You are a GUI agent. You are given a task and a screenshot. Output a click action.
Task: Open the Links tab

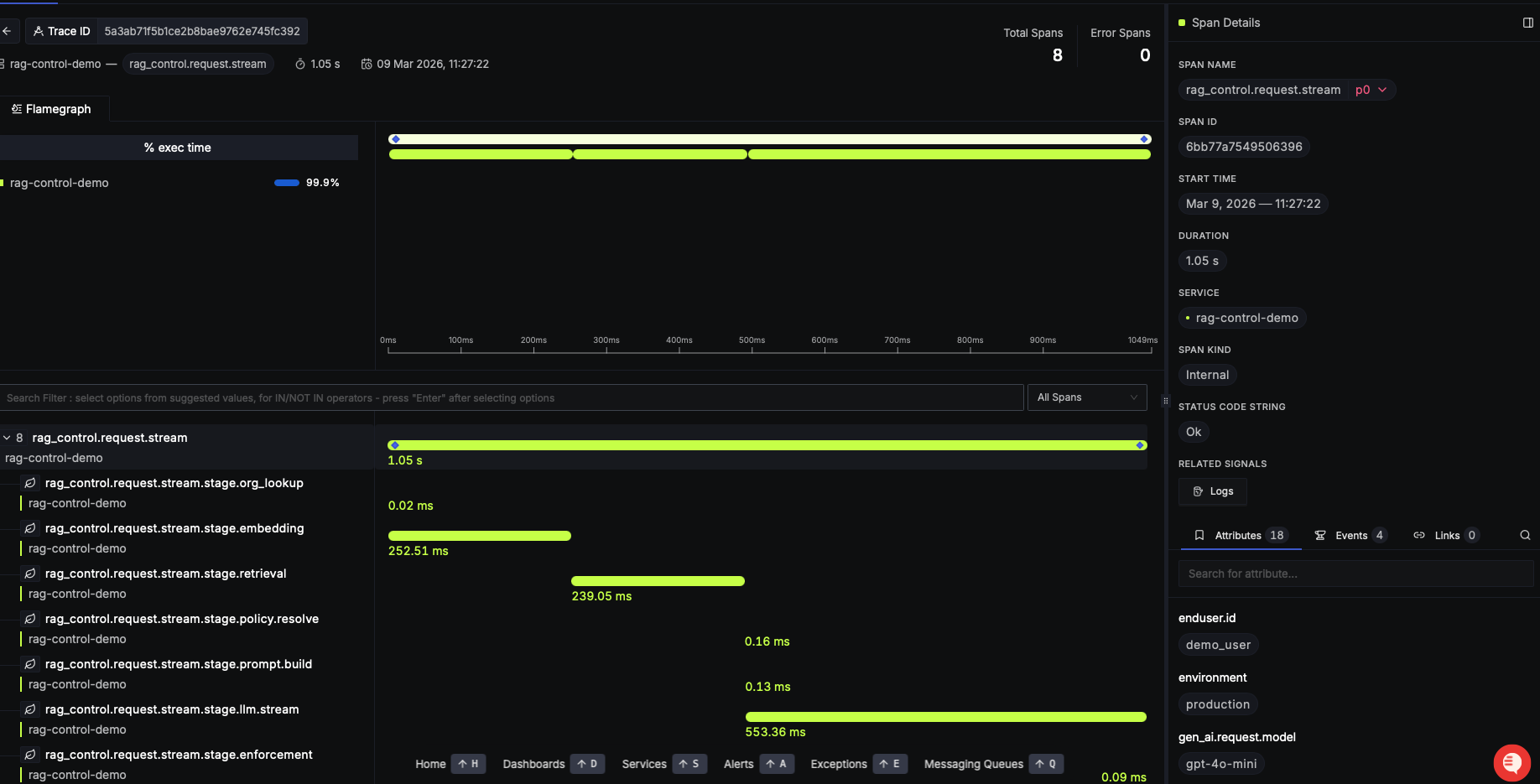[x=1447, y=535]
